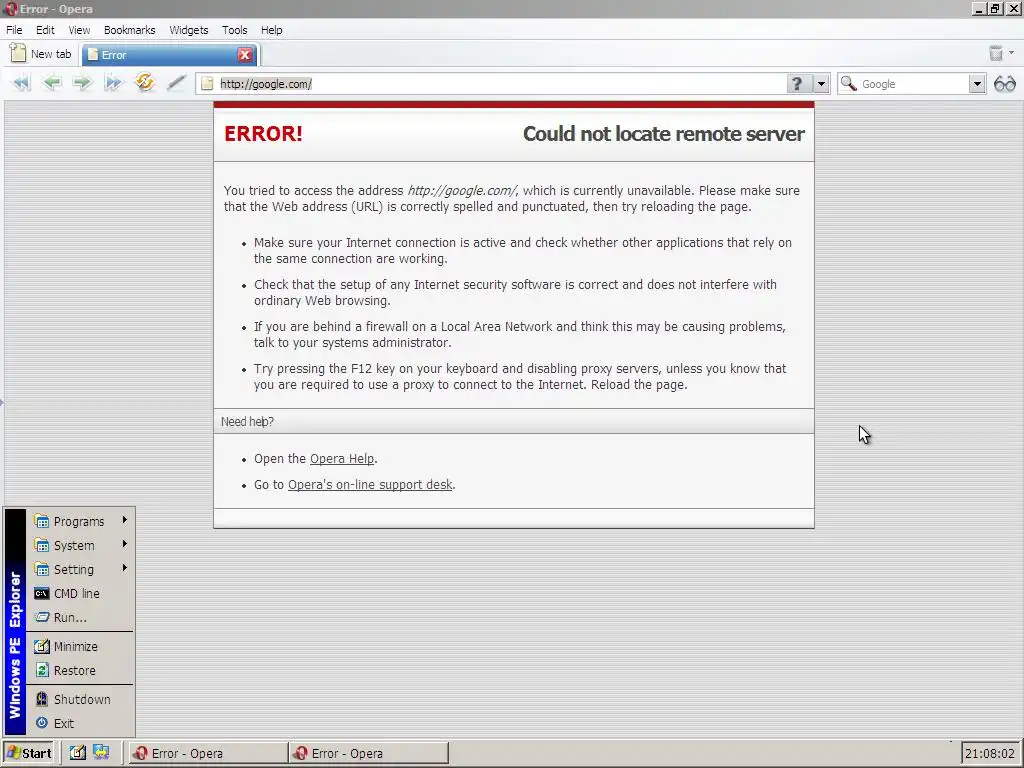Click the Need help? heading text
Screen dimensions: 1024x768
tap(247, 422)
